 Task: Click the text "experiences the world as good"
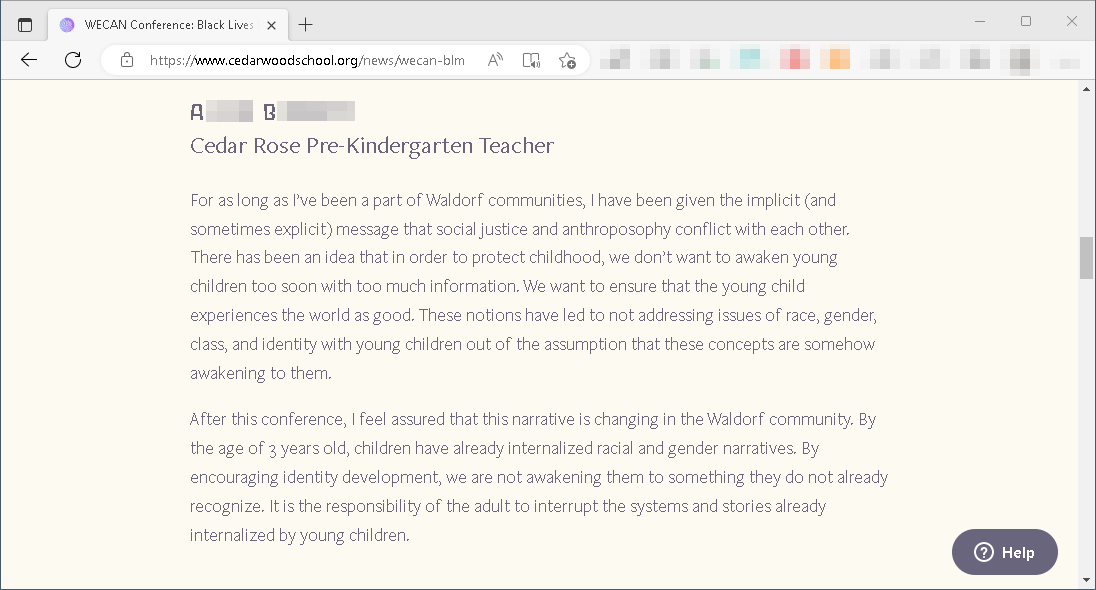[302, 315]
